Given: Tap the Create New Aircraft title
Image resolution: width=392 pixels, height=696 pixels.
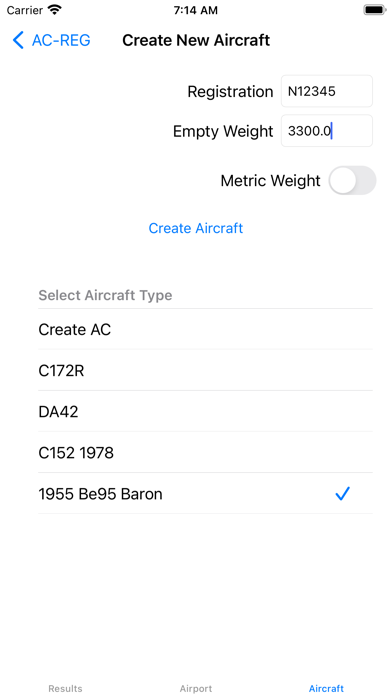Looking at the screenshot, I should 196,40.
